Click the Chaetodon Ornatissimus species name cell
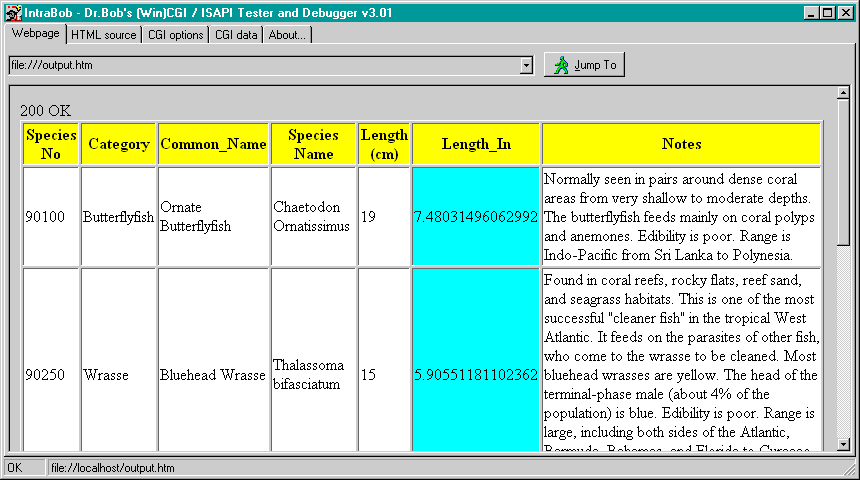 point(312,216)
